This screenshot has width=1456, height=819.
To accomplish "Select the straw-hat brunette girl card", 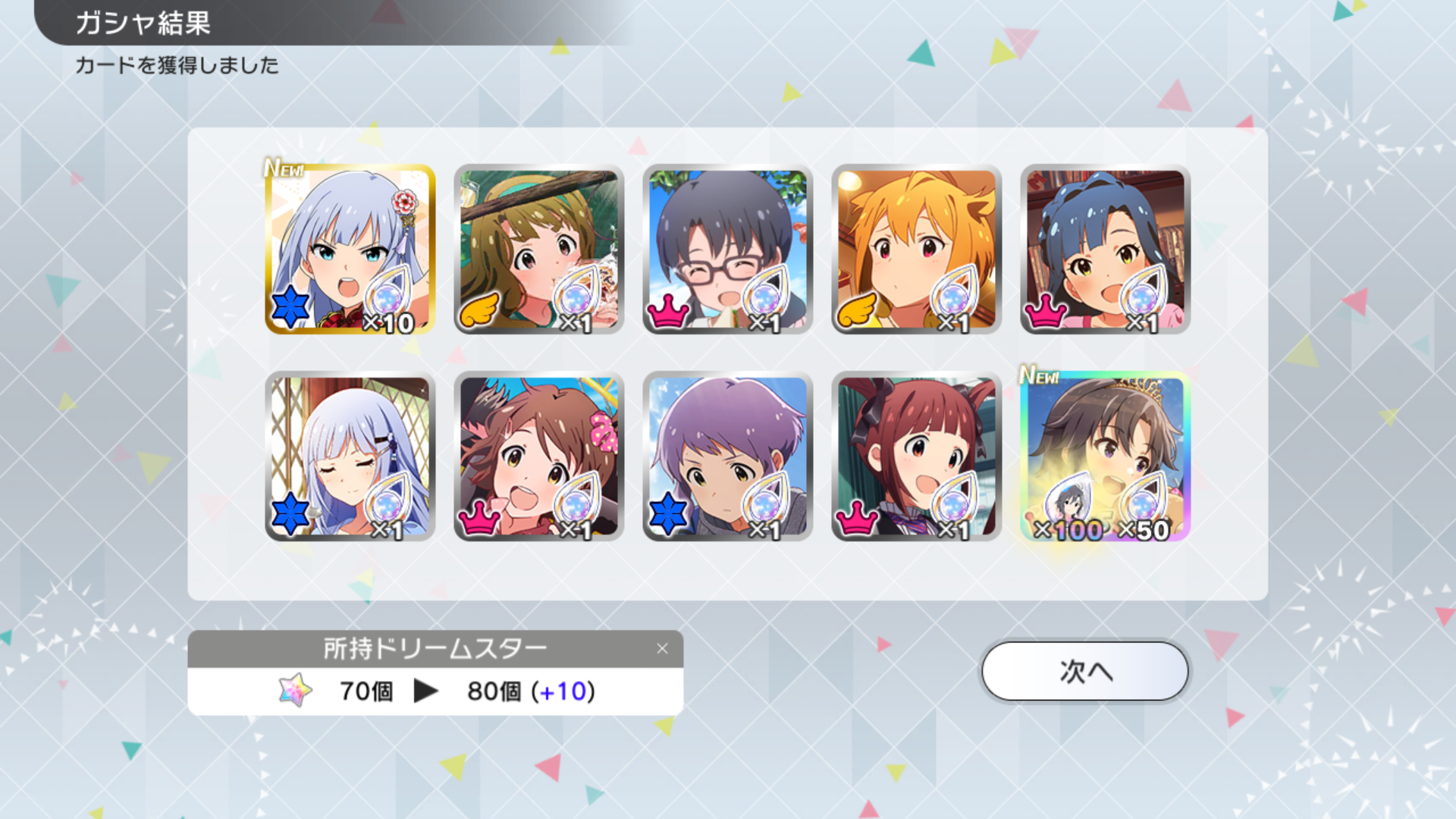I will pos(538,249).
